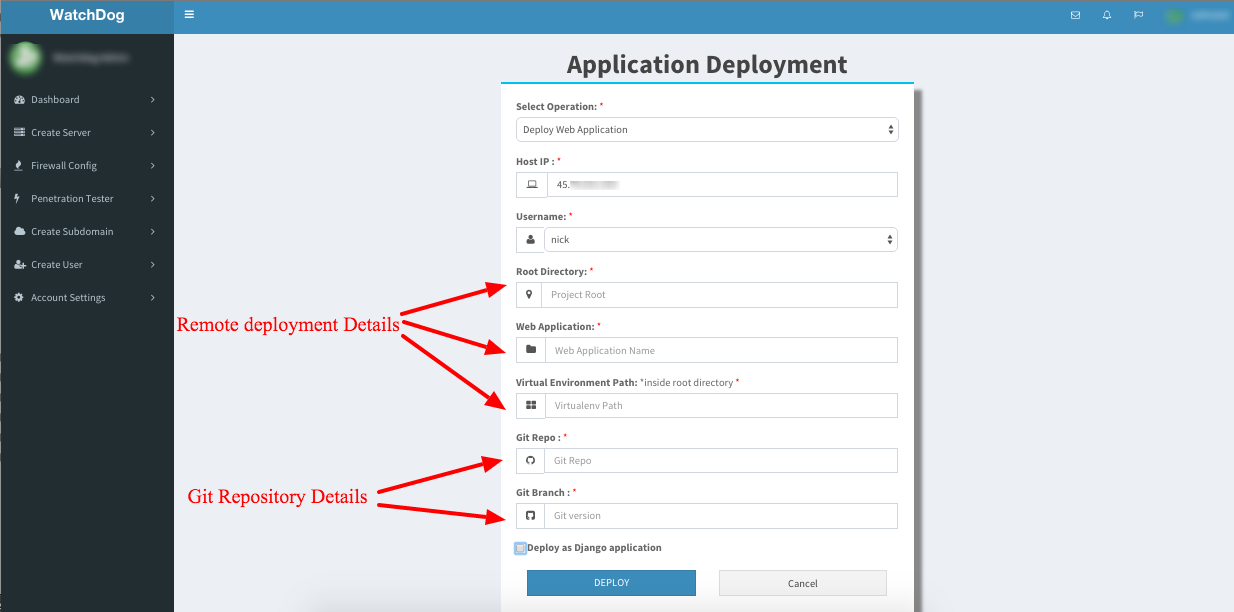Click the GitHub icon beside Git Repo
The image size is (1234, 612).
coord(531,460)
